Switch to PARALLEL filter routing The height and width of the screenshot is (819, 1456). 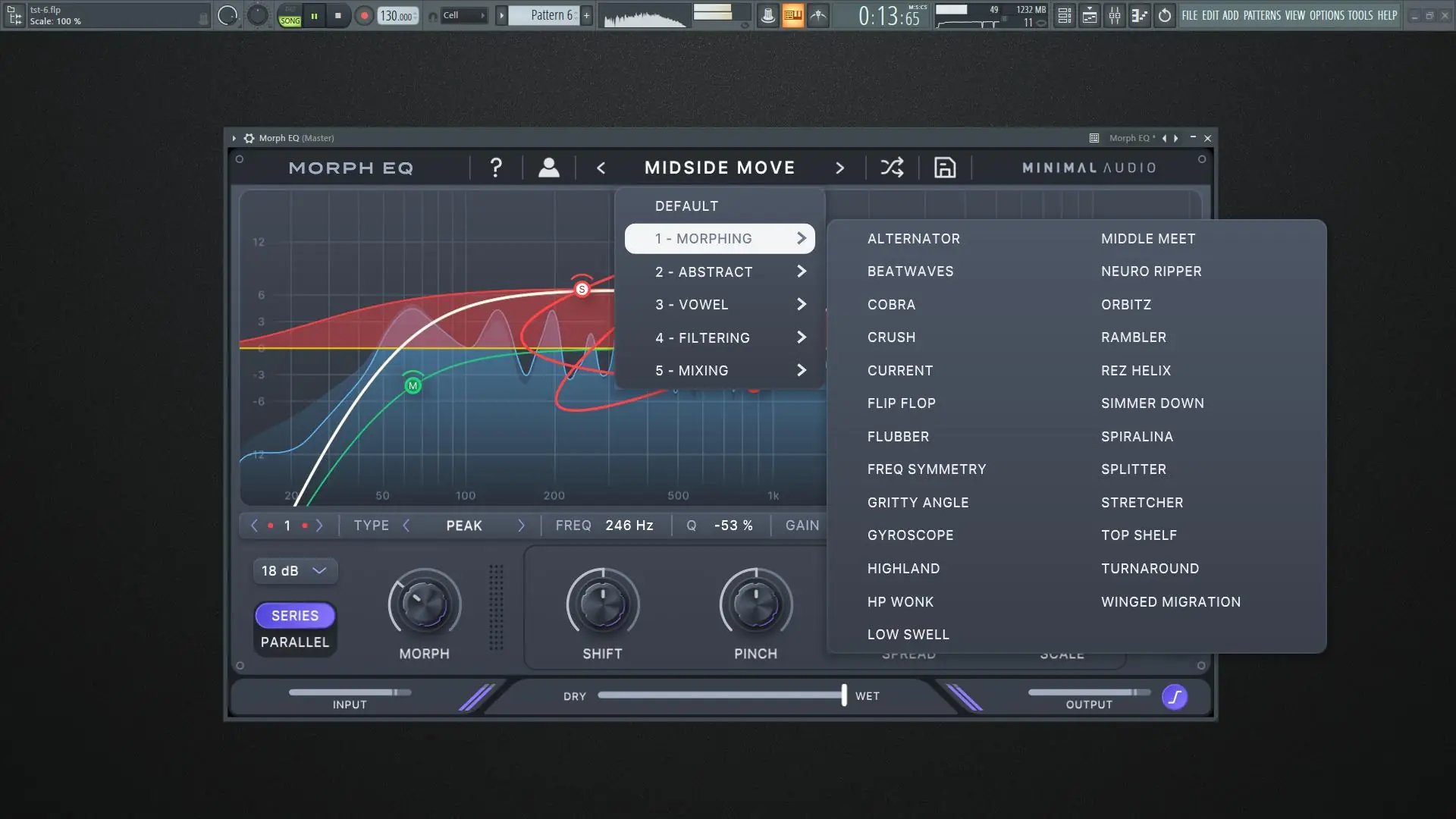click(295, 642)
